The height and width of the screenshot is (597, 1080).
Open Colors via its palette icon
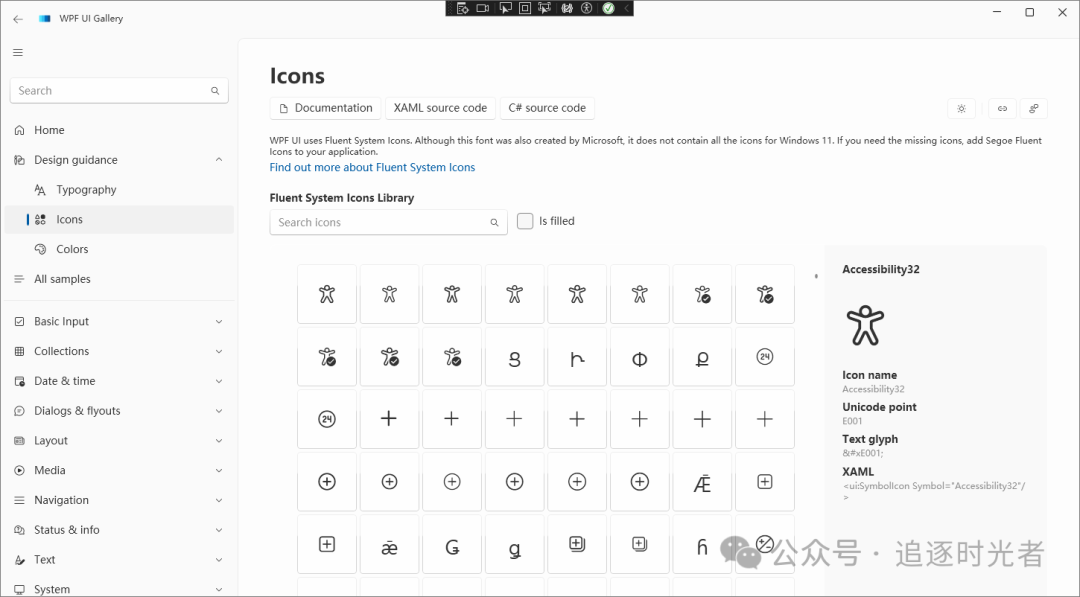pos(40,249)
